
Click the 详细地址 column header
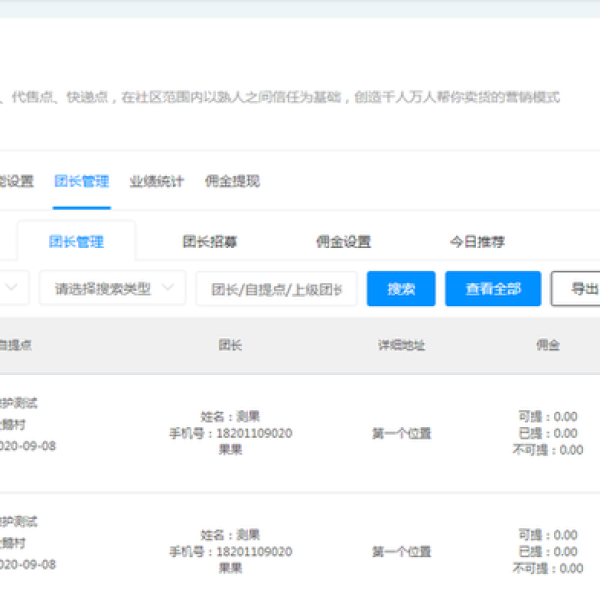point(401,345)
